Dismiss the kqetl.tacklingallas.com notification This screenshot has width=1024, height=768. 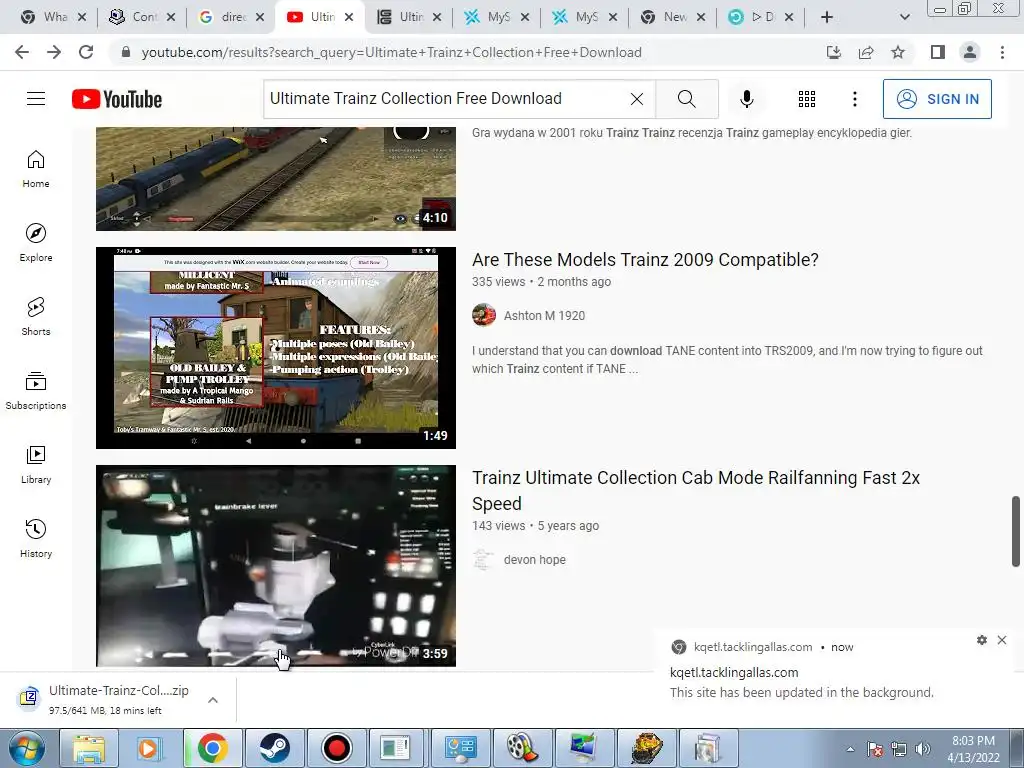1002,640
